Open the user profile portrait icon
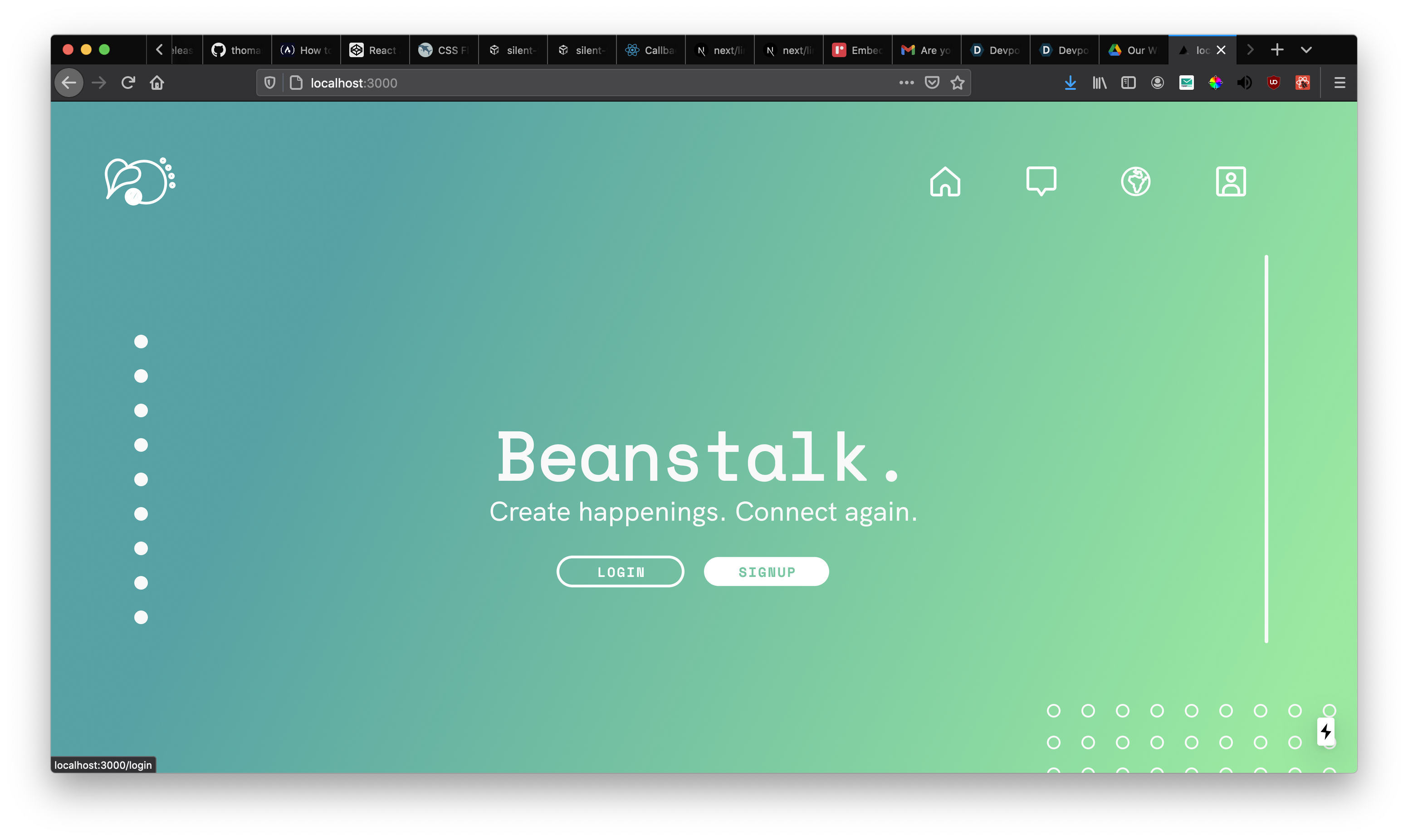The image size is (1408, 840). point(1230,182)
